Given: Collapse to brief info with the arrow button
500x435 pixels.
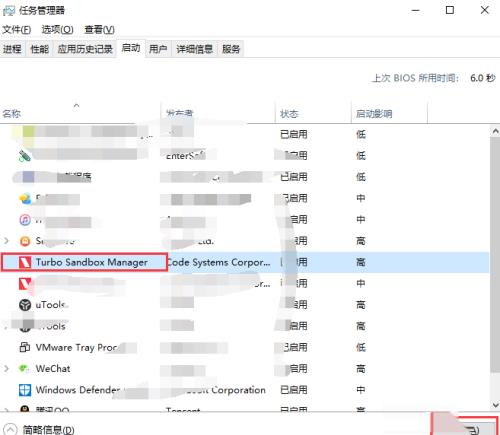Looking at the screenshot, I should point(10,429).
